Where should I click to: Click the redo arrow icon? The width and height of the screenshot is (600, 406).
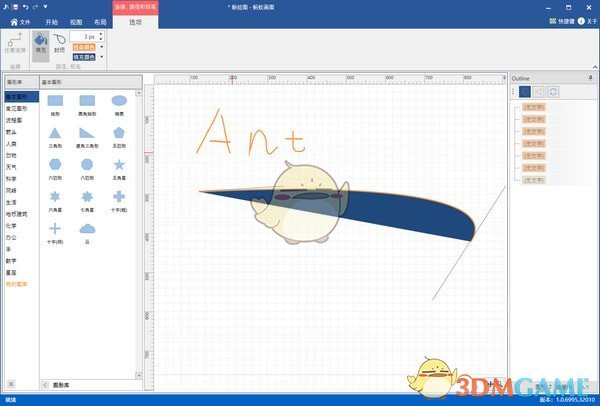[36, 7]
